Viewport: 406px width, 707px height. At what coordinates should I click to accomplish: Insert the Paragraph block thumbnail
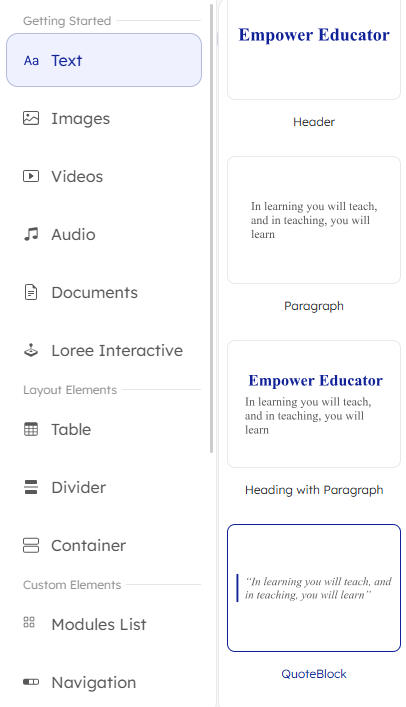[314, 220]
